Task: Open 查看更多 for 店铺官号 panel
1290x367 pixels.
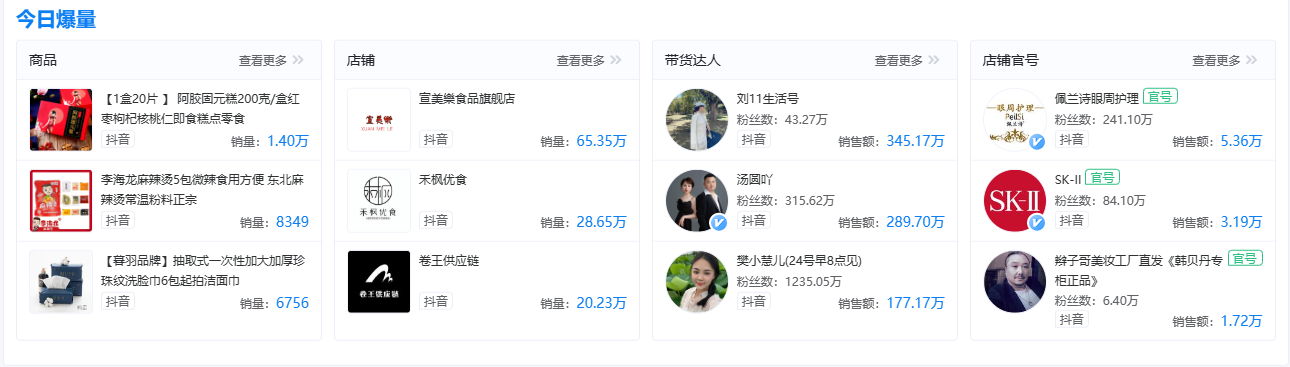Action: click(x=1224, y=60)
